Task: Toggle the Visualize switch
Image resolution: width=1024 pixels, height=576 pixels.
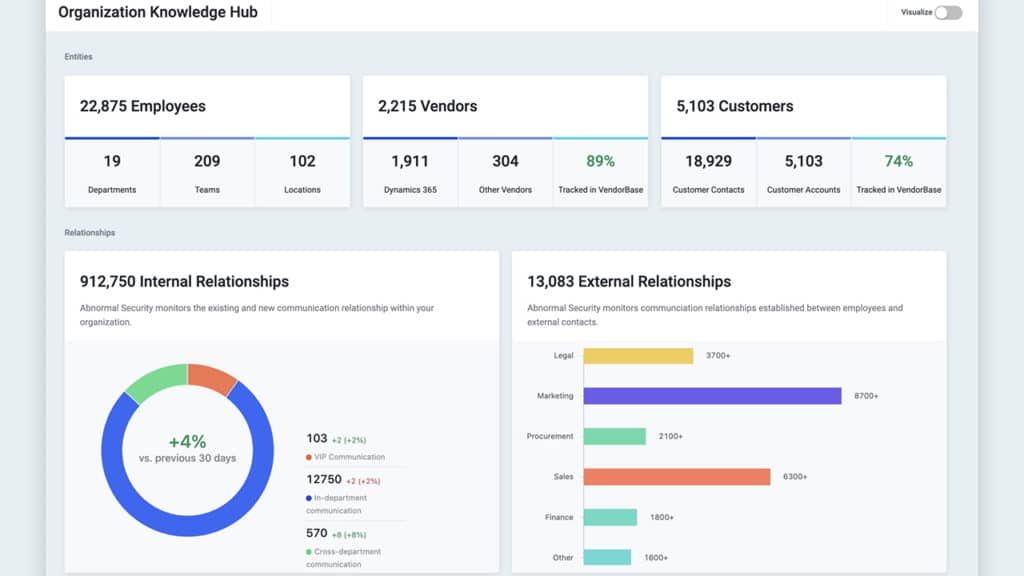Action: pyautogui.click(x=948, y=12)
